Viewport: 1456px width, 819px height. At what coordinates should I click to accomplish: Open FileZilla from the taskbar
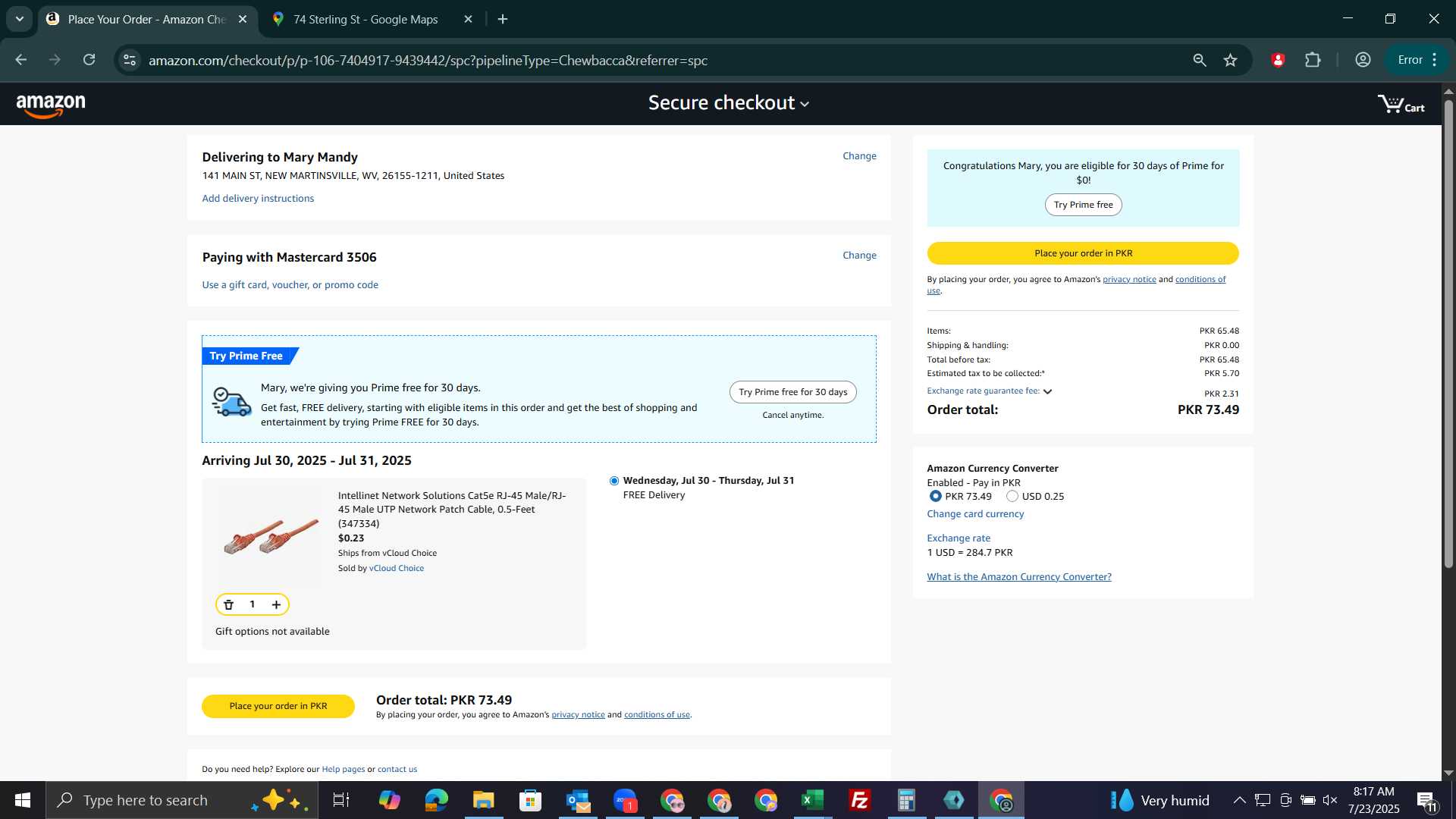click(859, 800)
